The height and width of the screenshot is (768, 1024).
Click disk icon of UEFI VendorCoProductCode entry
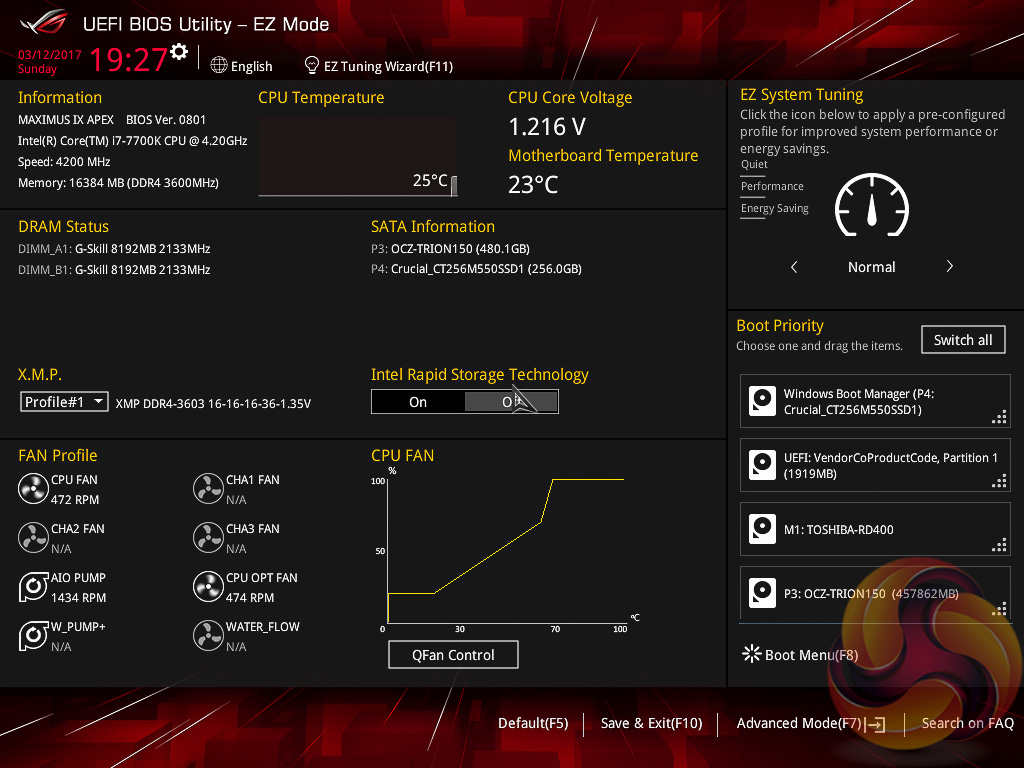(762, 465)
